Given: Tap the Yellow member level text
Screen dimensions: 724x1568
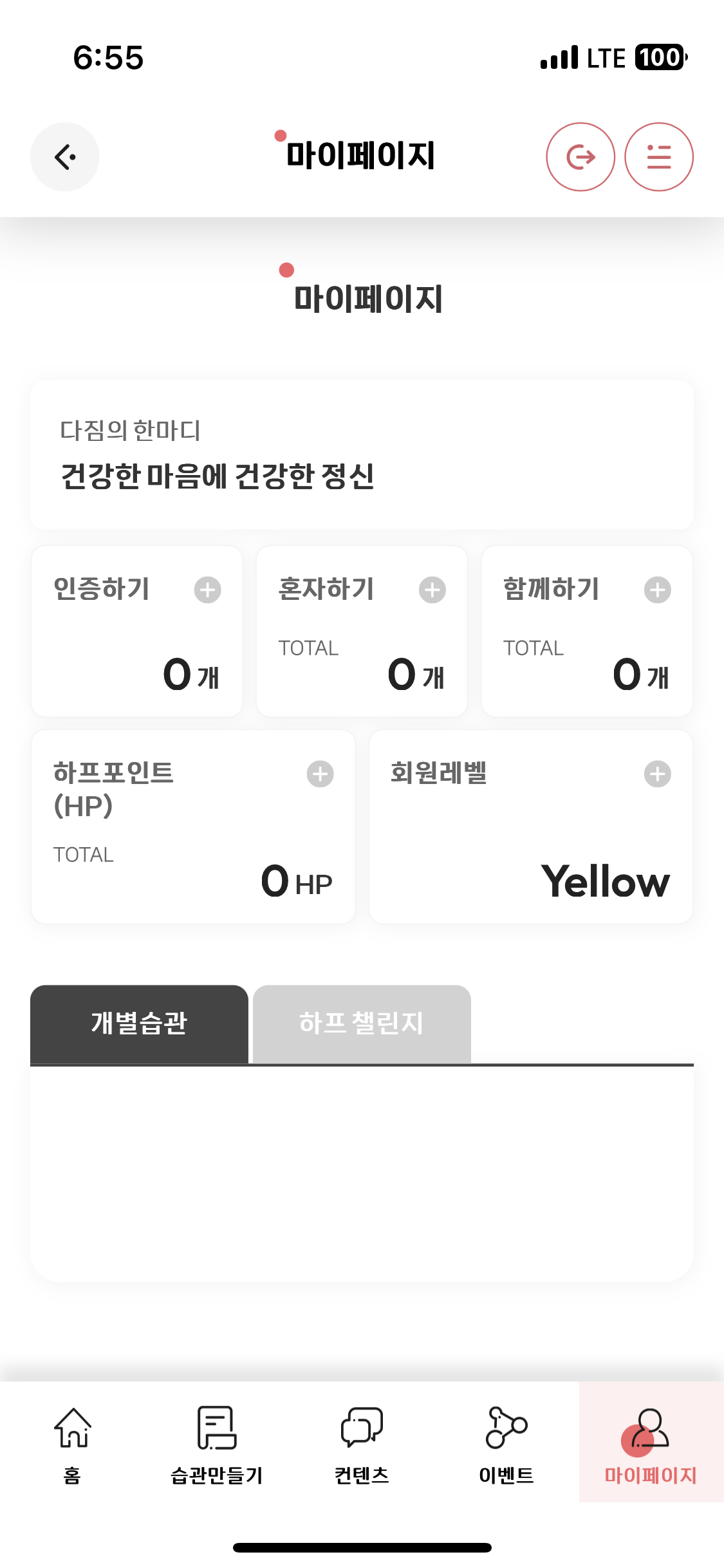Looking at the screenshot, I should (605, 881).
